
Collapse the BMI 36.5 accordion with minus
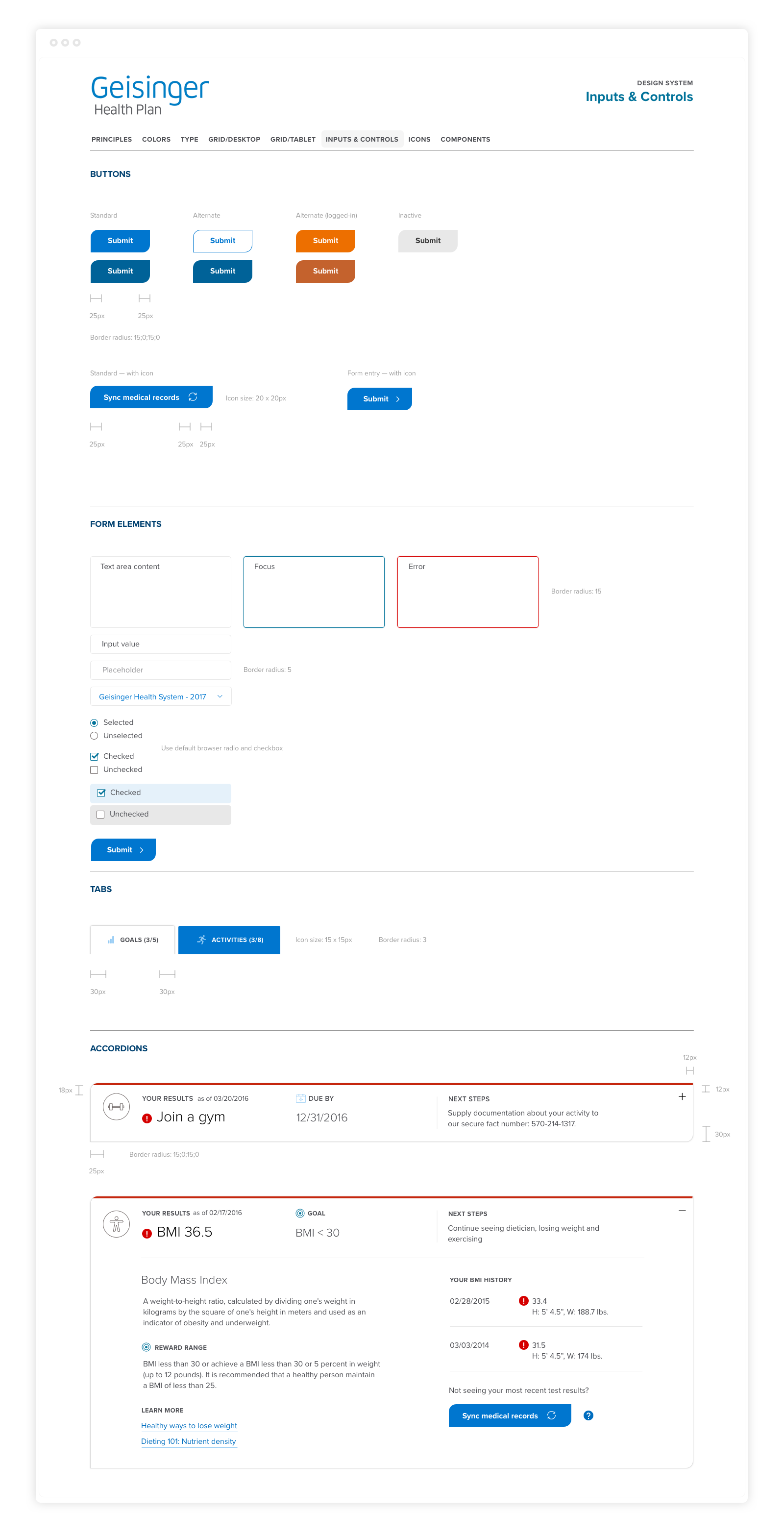682,1211
